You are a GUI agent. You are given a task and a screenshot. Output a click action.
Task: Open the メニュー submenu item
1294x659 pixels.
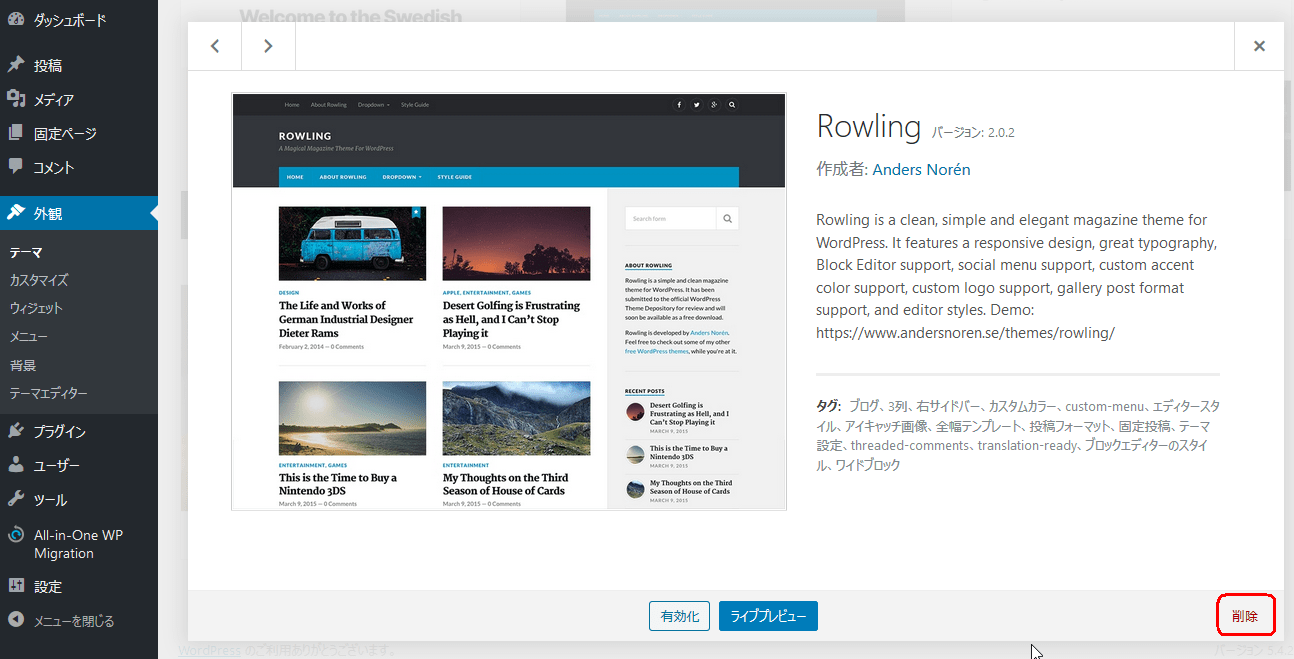point(29,336)
